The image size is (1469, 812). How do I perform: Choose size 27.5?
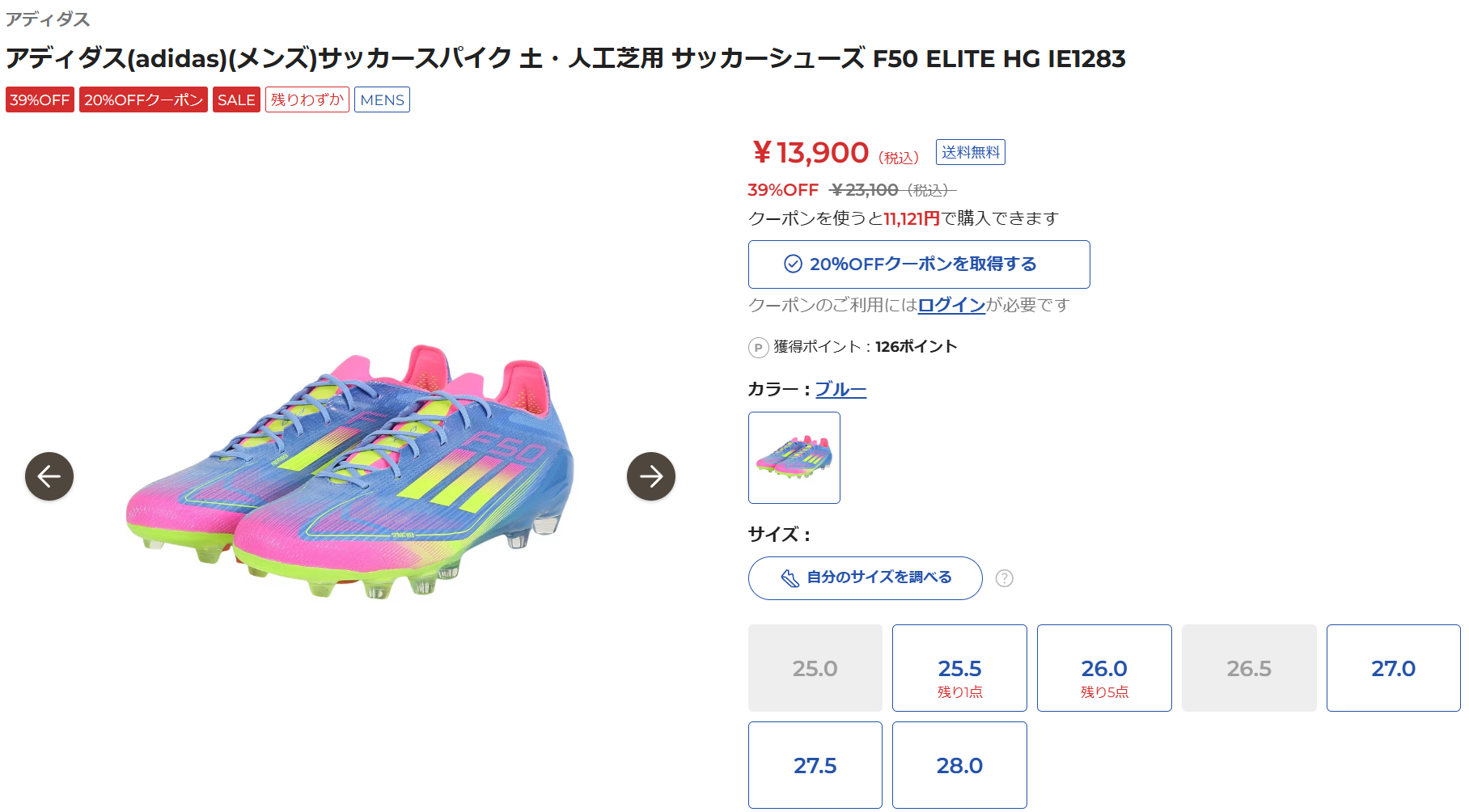[815, 765]
